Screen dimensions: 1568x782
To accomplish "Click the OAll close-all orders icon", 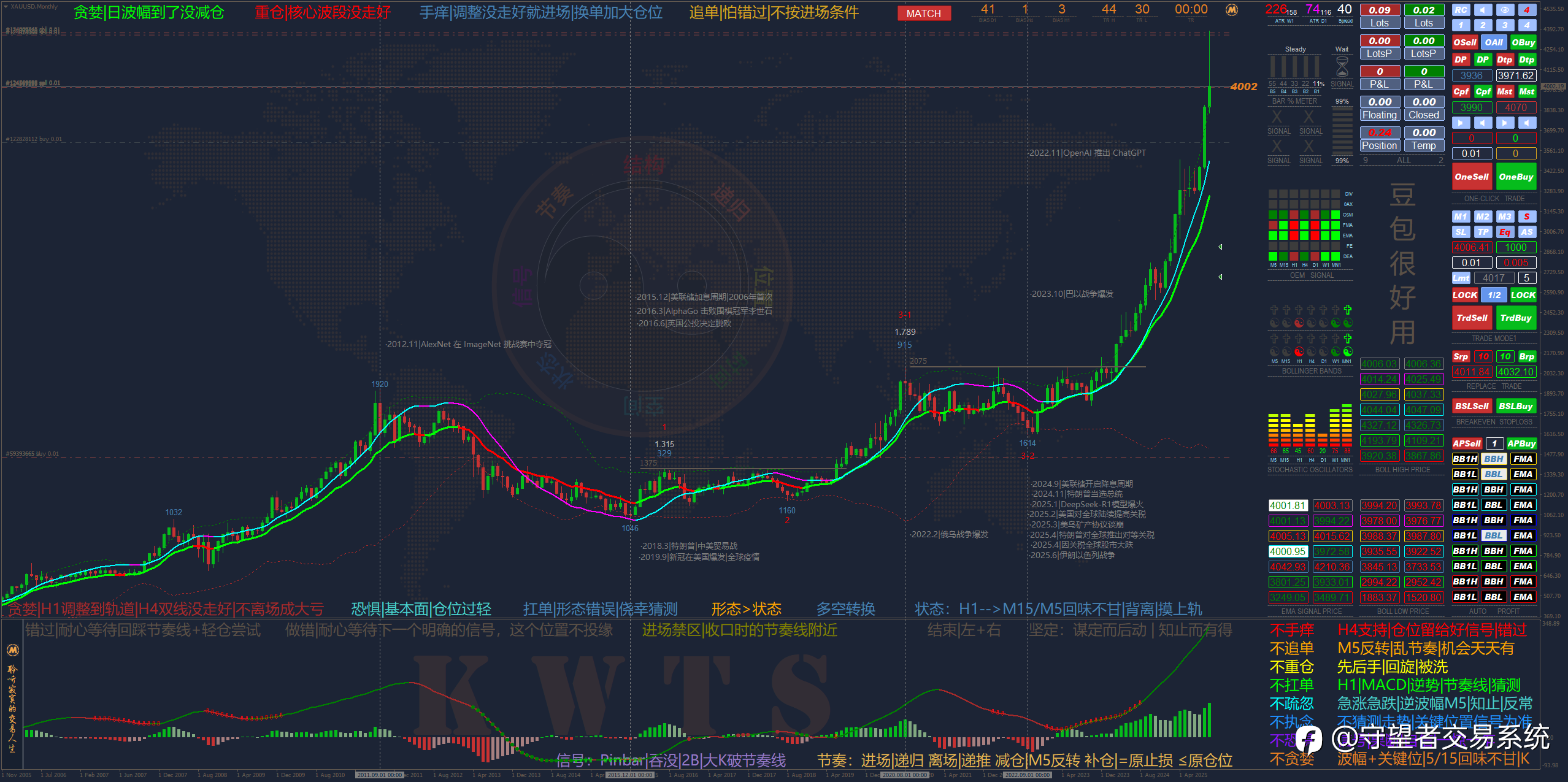I will 1493,42.
